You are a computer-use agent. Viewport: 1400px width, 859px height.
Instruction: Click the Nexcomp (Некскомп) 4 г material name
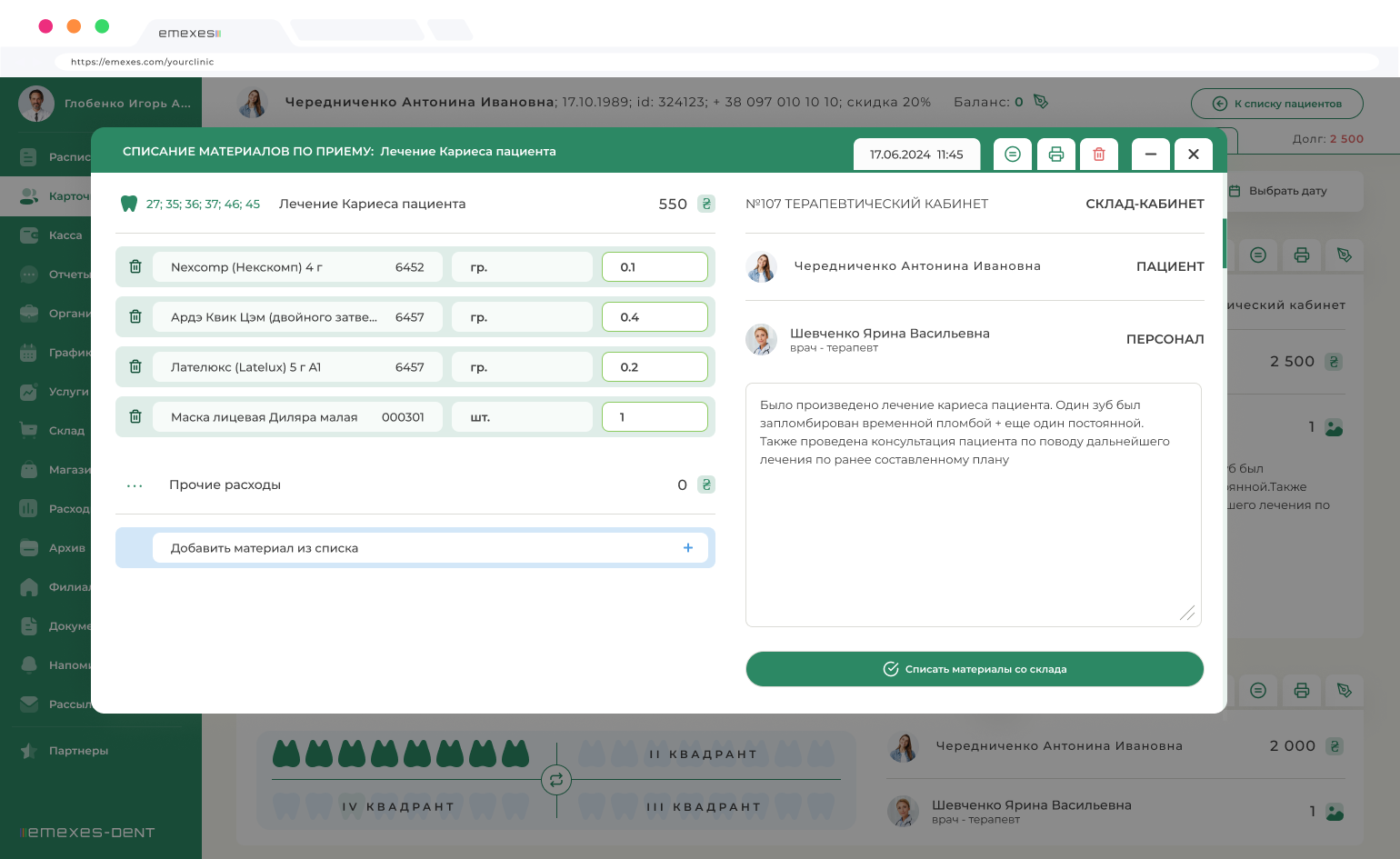[246, 267]
